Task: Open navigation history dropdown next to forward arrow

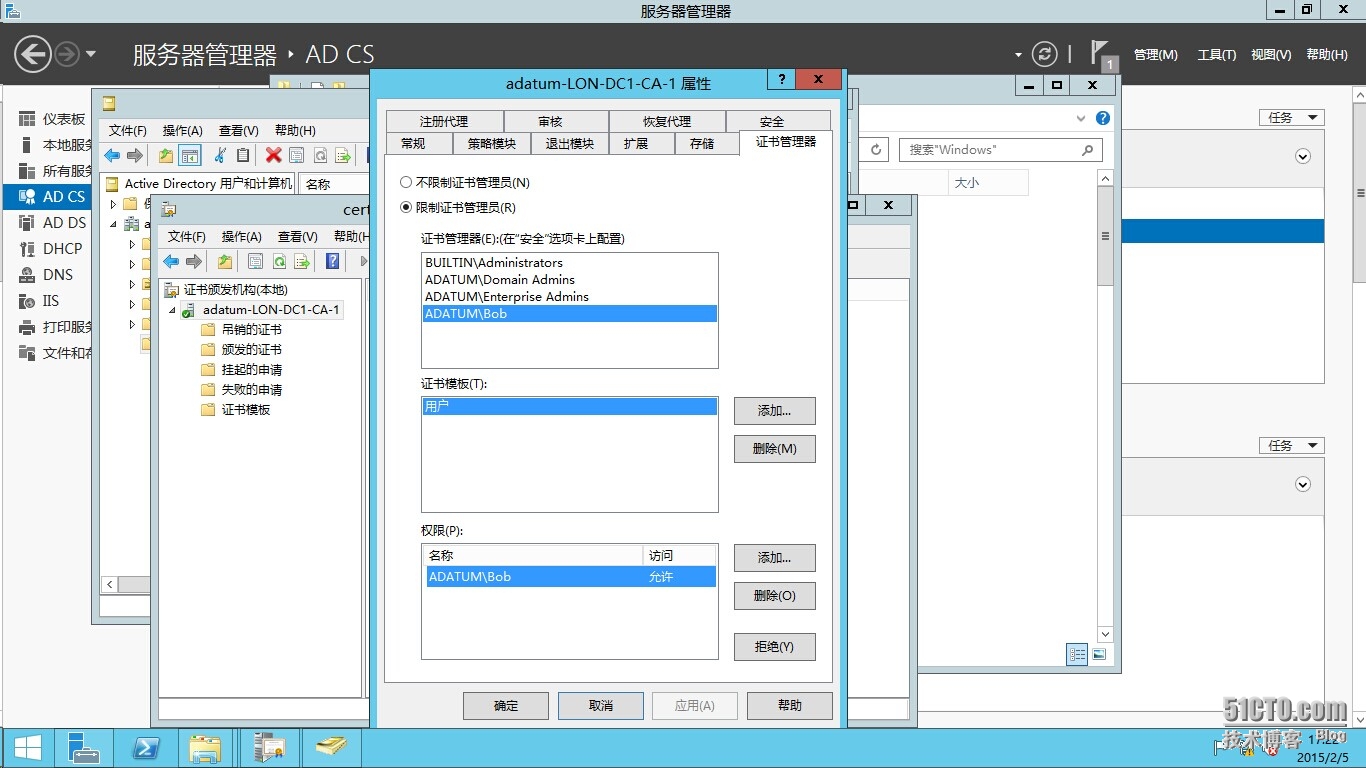Action: (91, 54)
